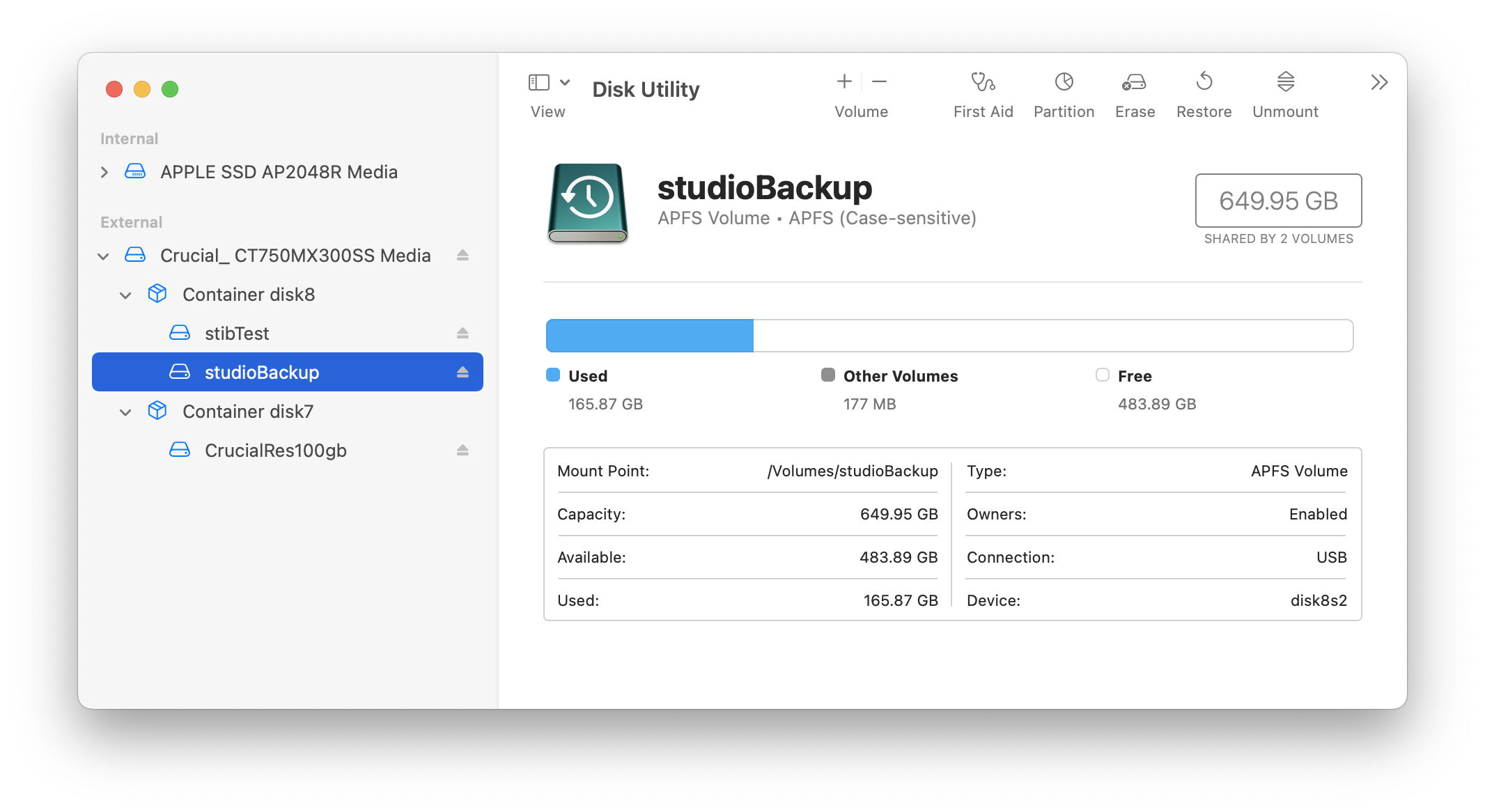This screenshot has width=1485, height=812.
Task: Reveal more toolbar items with double-arrow icon
Action: coord(1378,81)
